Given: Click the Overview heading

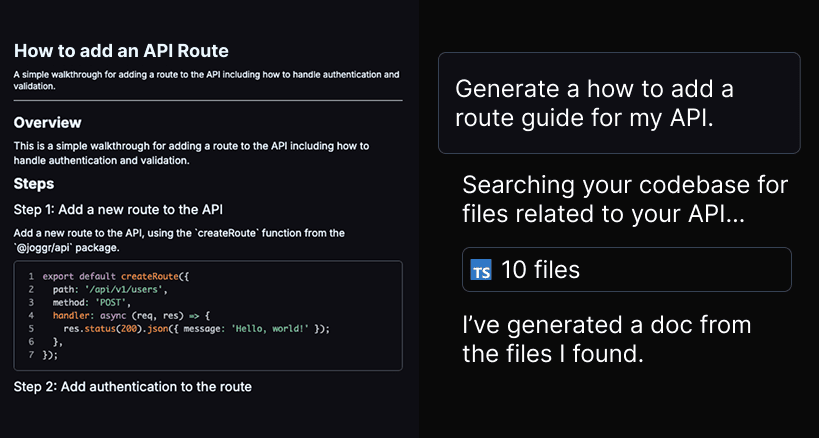Looking at the screenshot, I should click(x=48, y=123).
